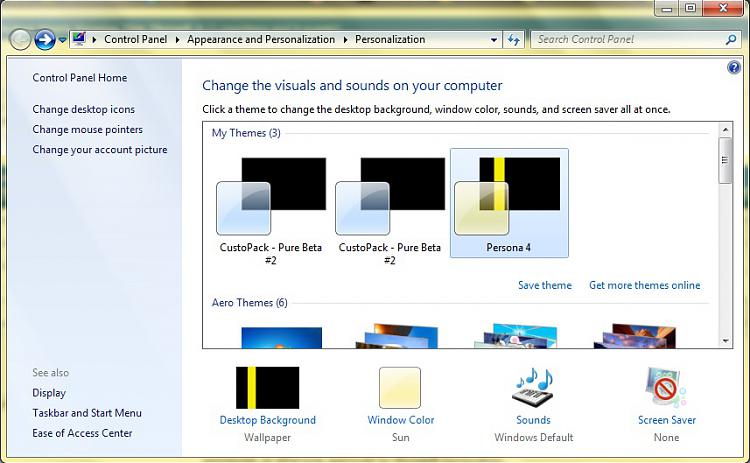
Task: Select fourth Aero theme thumbnail stack
Action: tap(635, 336)
